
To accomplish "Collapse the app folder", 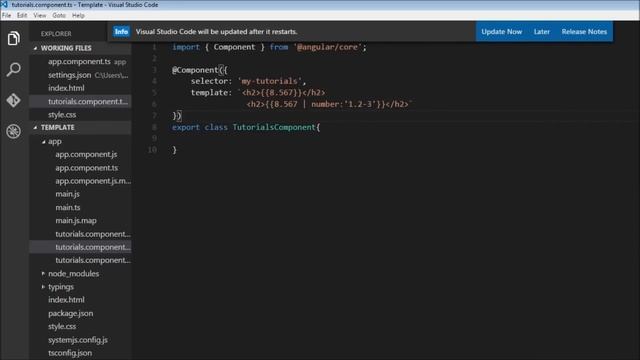I will coord(43,142).
